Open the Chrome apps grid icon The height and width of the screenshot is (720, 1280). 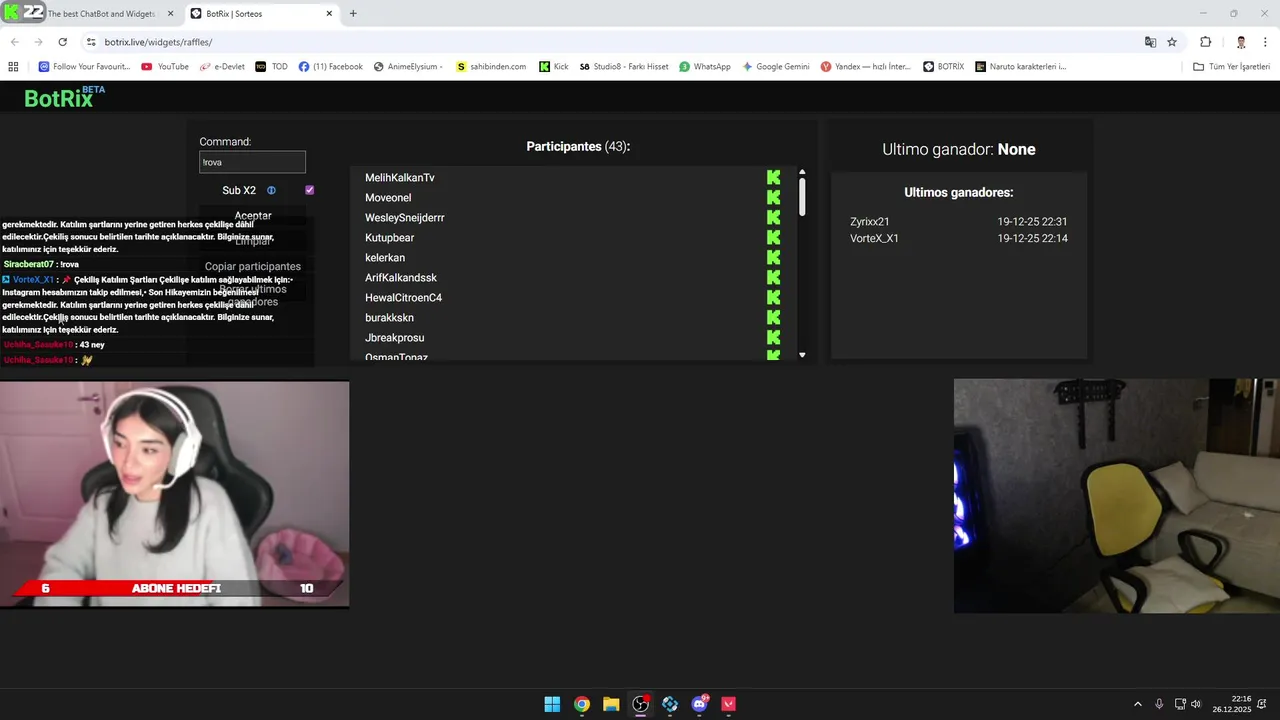point(13,67)
